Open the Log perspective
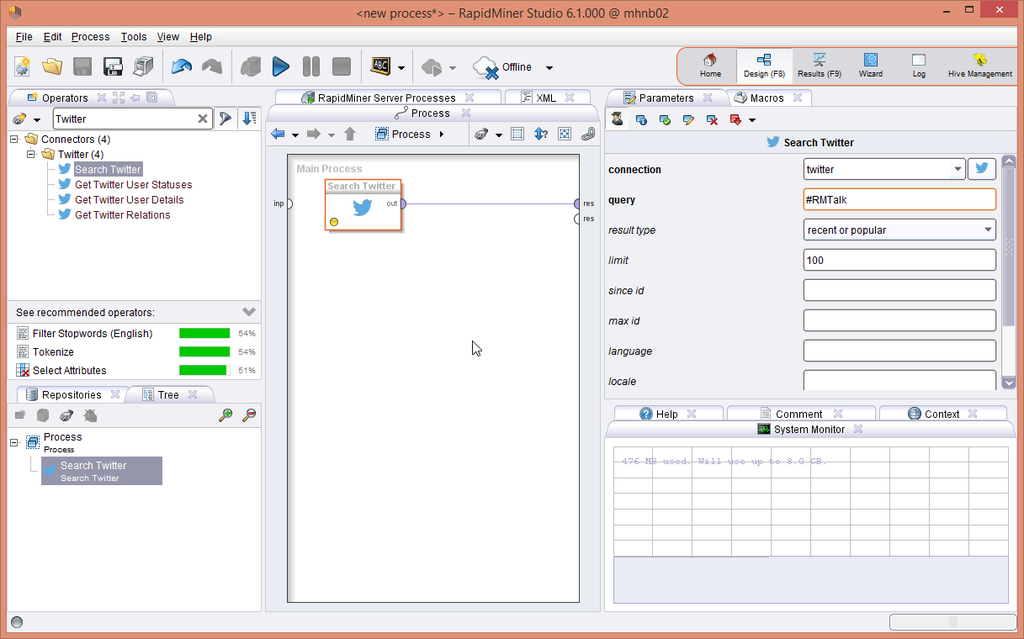The image size is (1024, 639). coord(919,66)
